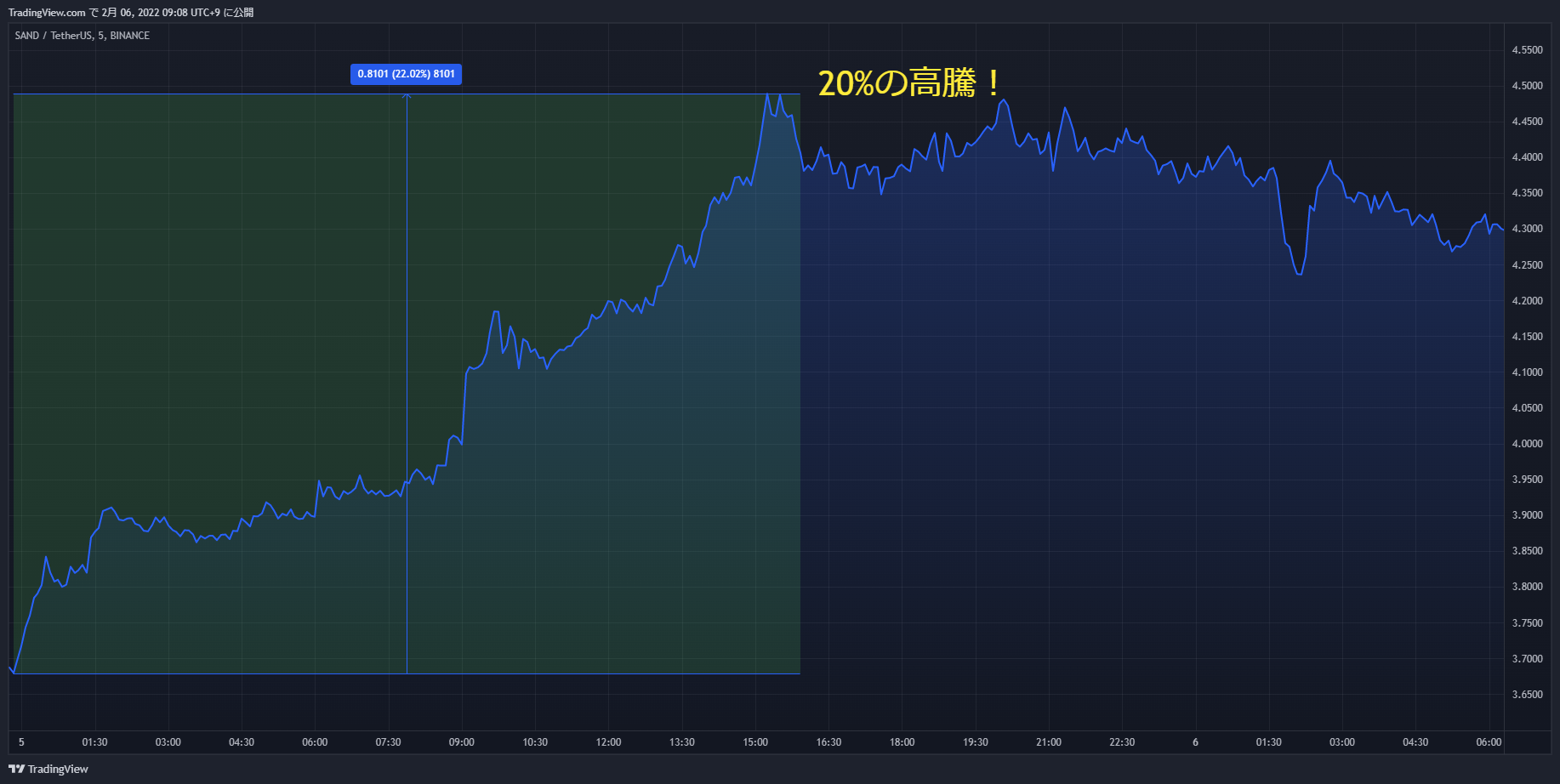Click the 3.7500 price axis label
Image resolution: width=1560 pixels, height=784 pixels.
coord(1527,623)
